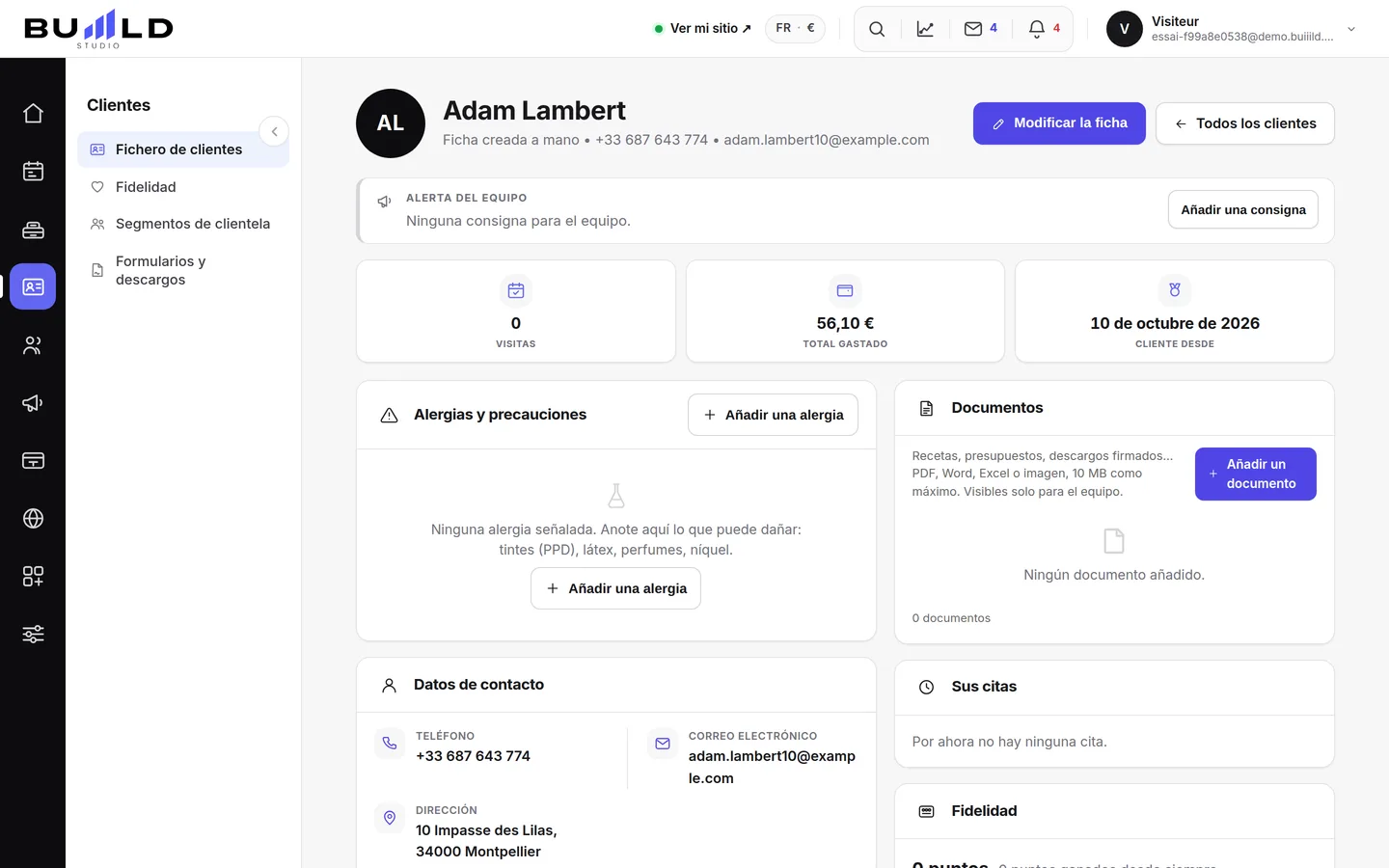This screenshot has width=1389, height=868.
Task: Click the Adam Lambert name heading
Action: [534, 111]
